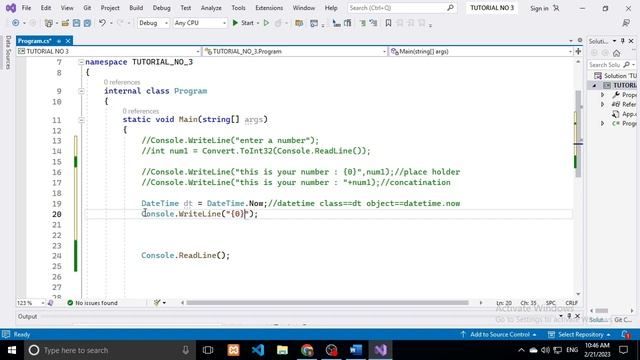Select the Program.cs tab
Viewport: 640px width, 360px height.
35,41
